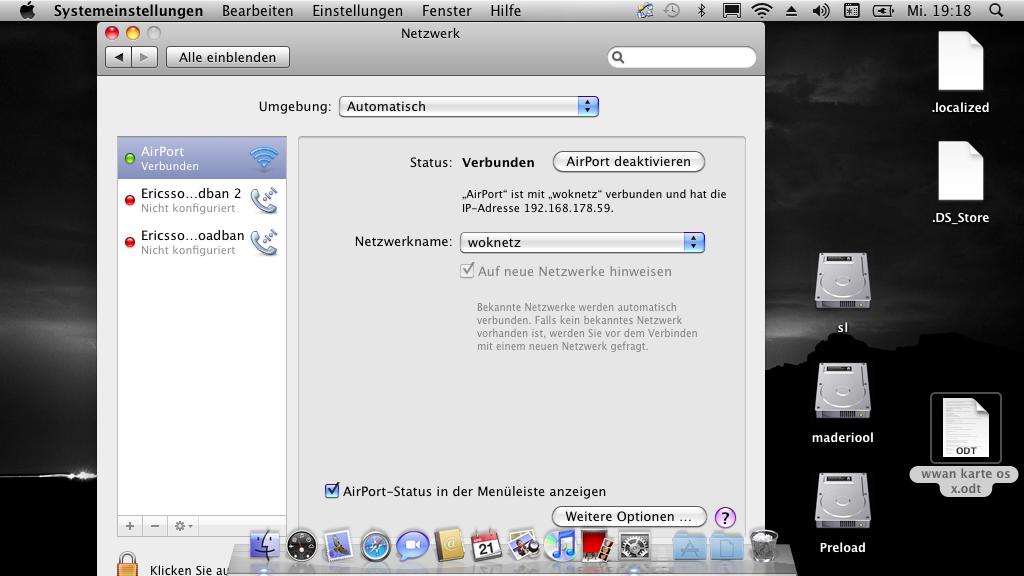Open the Fenster menu

coord(447,10)
